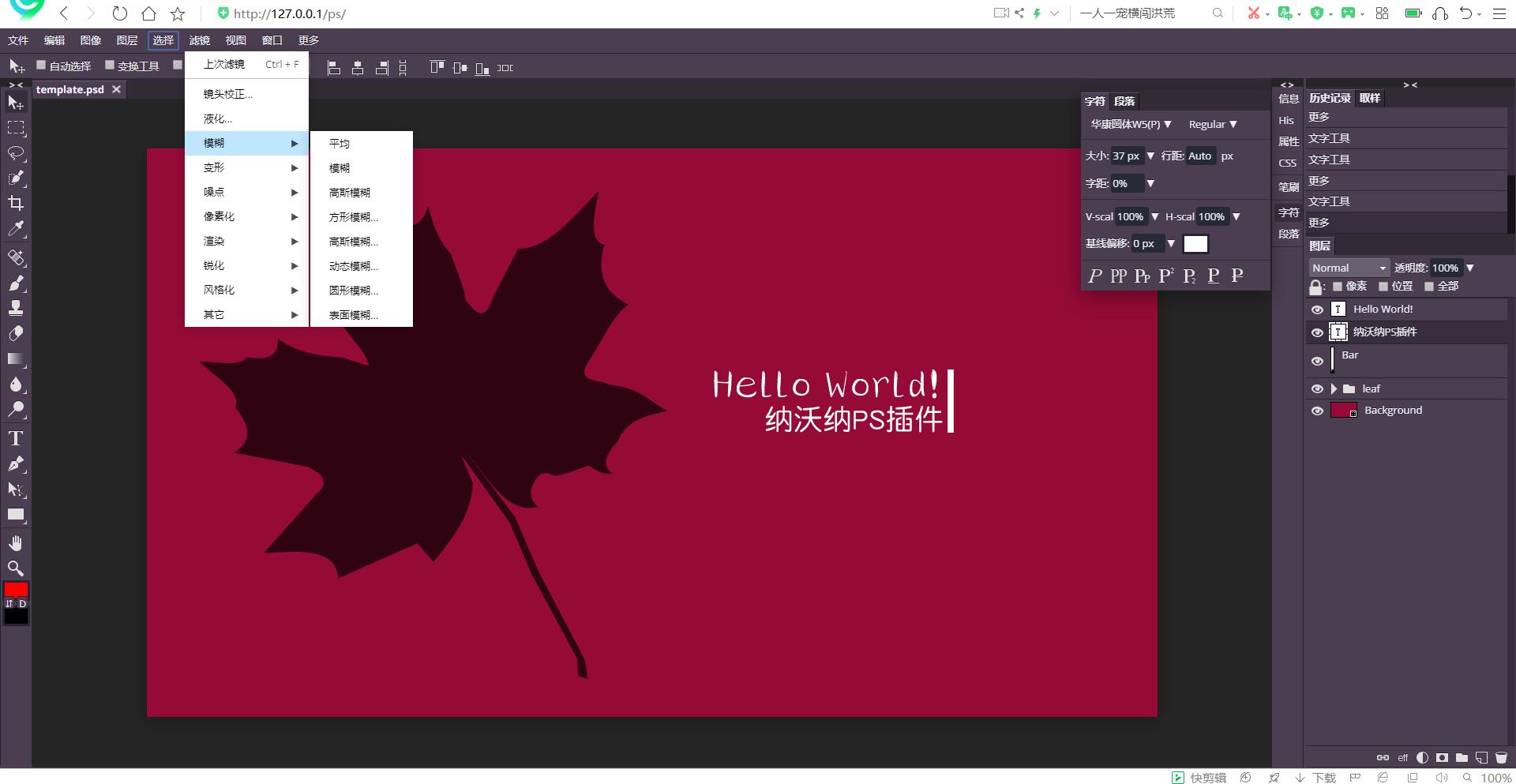Select the Eyedropper tool
Image resolution: width=1516 pixels, height=784 pixels.
pyautogui.click(x=16, y=230)
